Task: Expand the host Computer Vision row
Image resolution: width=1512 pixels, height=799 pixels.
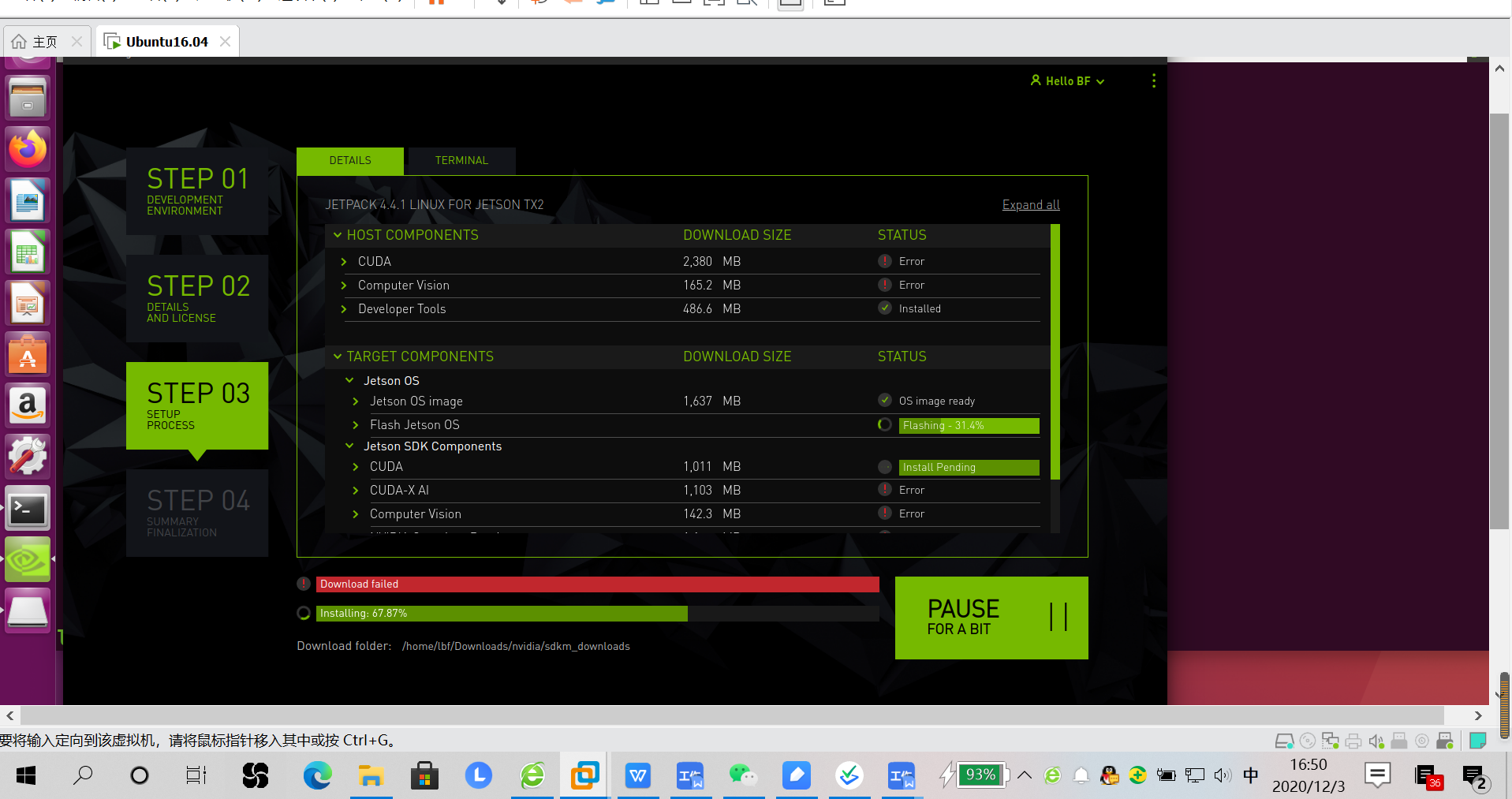Action: point(344,285)
